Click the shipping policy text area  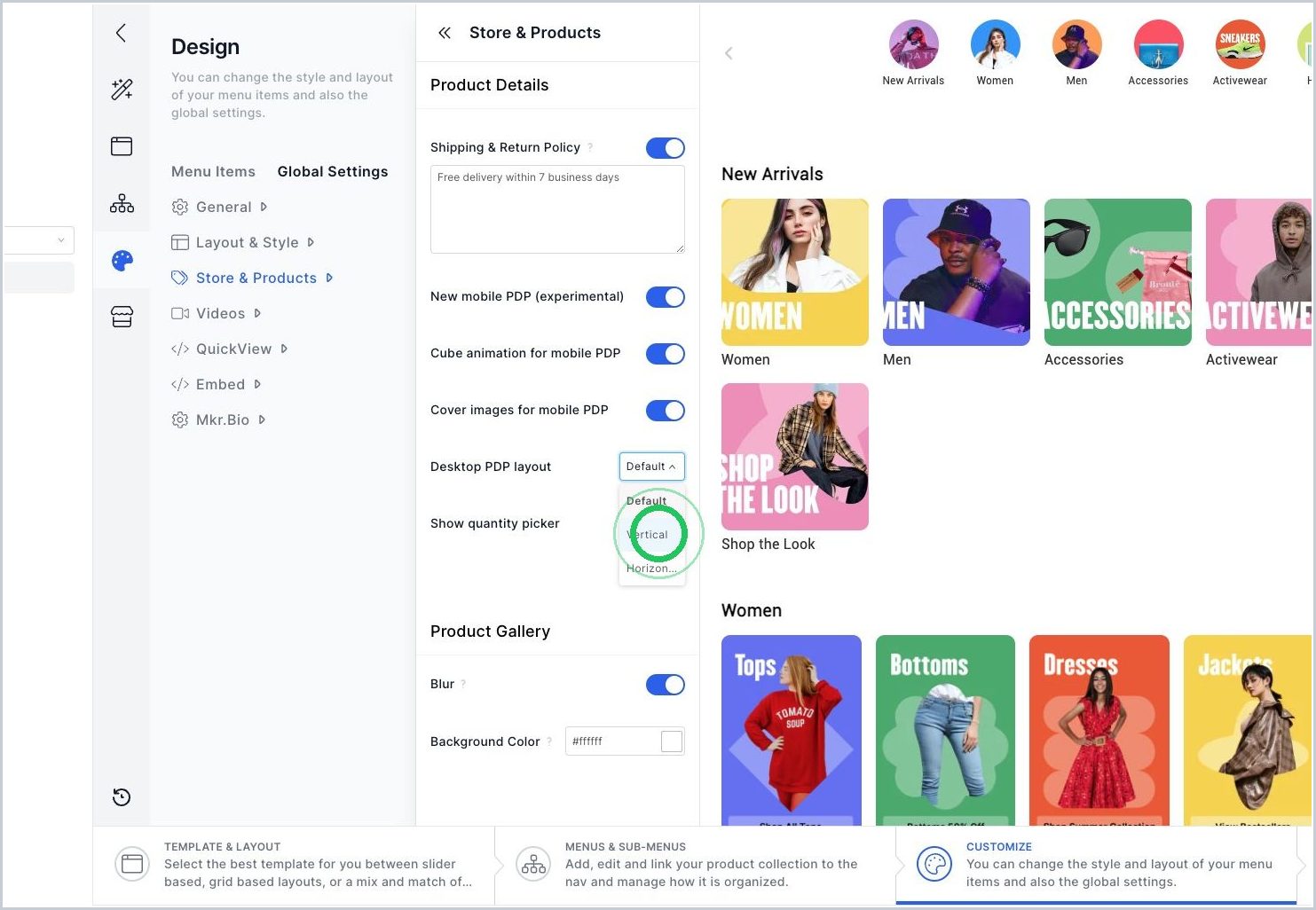click(557, 209)
